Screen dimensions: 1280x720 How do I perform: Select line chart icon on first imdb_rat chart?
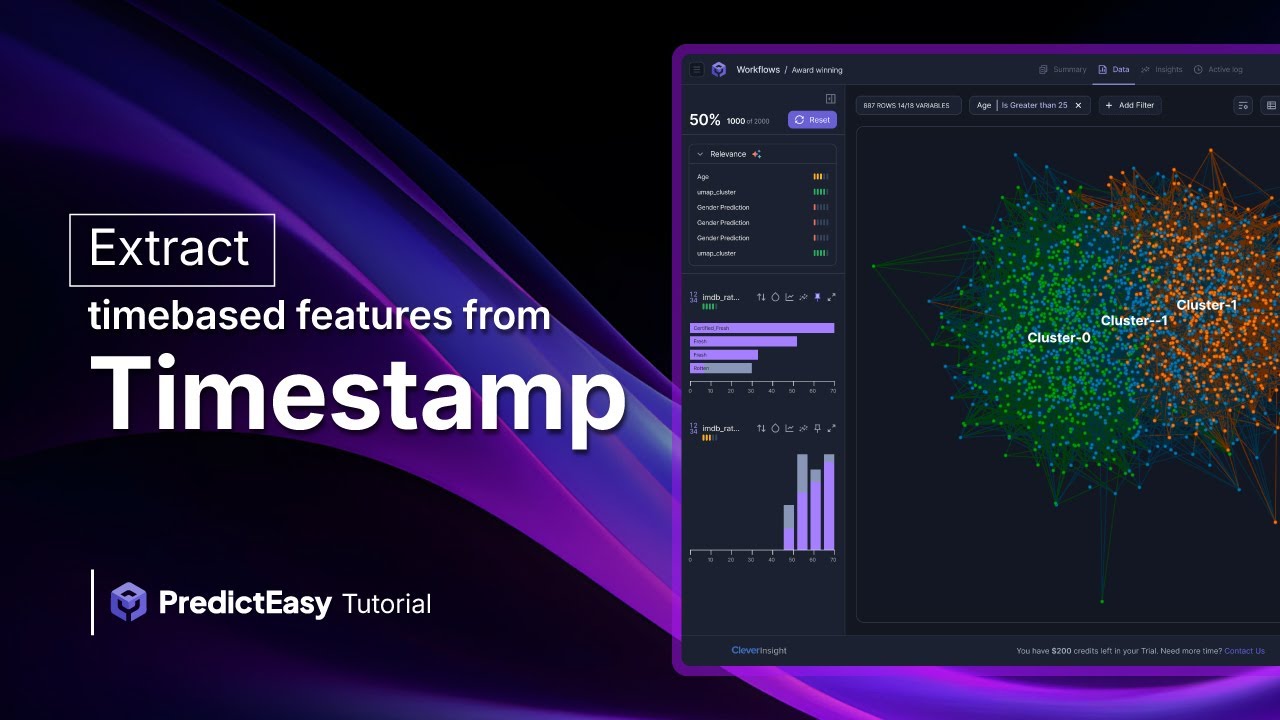(x=789, y=297)
